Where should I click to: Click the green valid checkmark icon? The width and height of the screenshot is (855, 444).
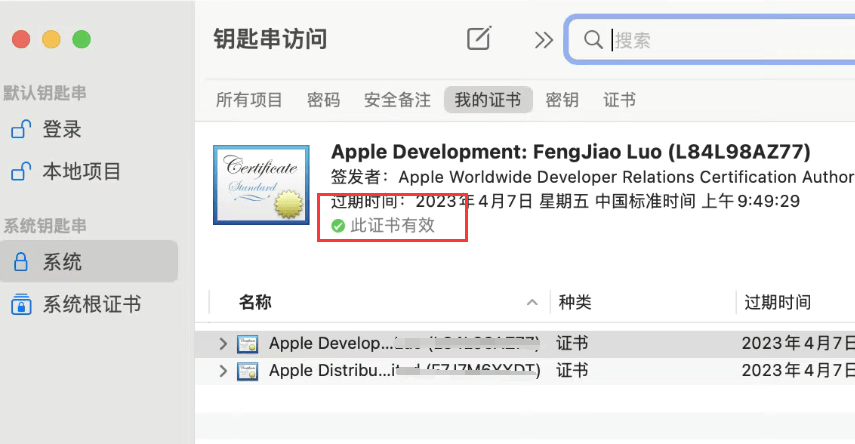[338, 225]
